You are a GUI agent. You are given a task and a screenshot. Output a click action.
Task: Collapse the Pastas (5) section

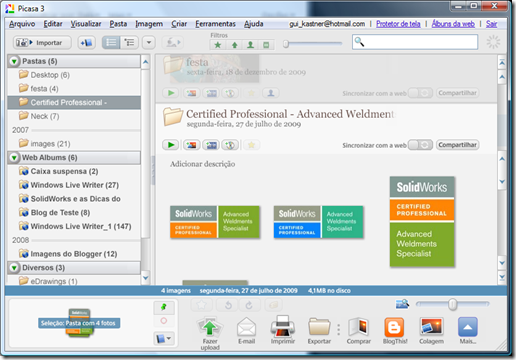14,61
